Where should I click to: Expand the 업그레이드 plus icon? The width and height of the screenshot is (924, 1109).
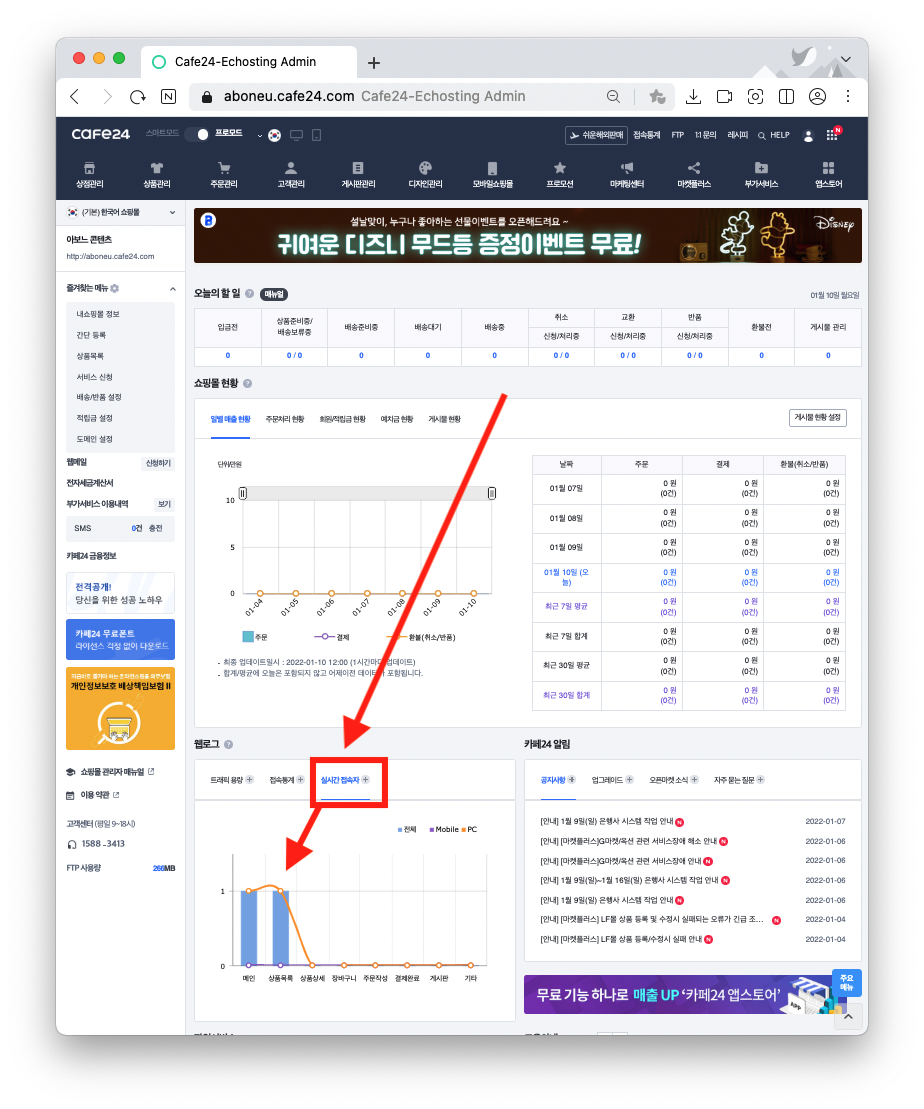[629, 780]
